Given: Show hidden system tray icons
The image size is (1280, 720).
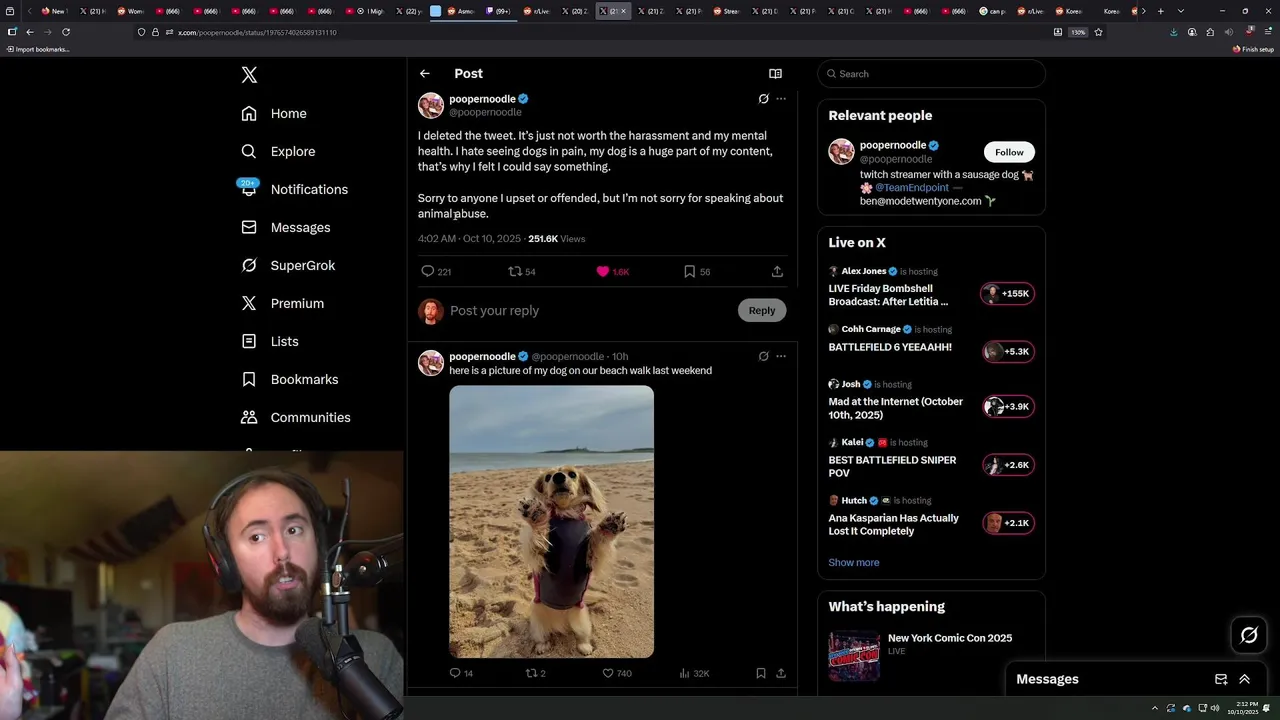Looking at the screenshot, I should [x=1154, y=708].
